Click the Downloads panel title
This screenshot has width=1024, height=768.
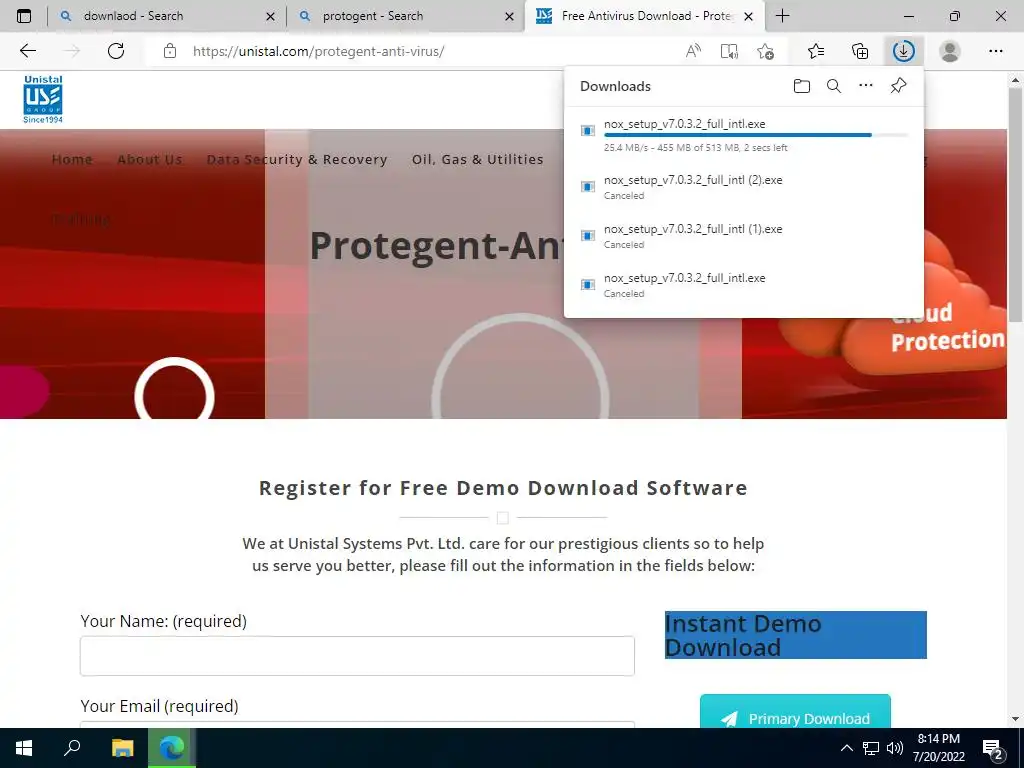(615, 86)
